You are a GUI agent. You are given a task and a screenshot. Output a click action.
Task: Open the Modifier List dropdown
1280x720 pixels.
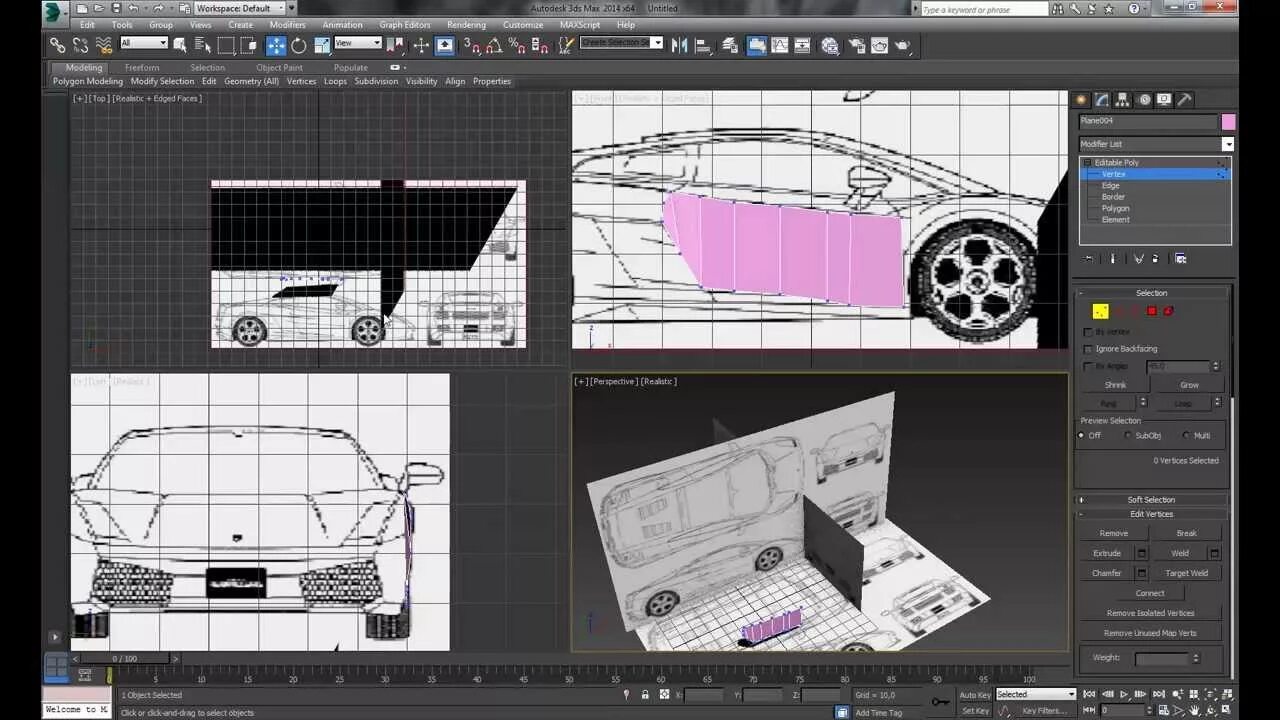[1227, 144]
